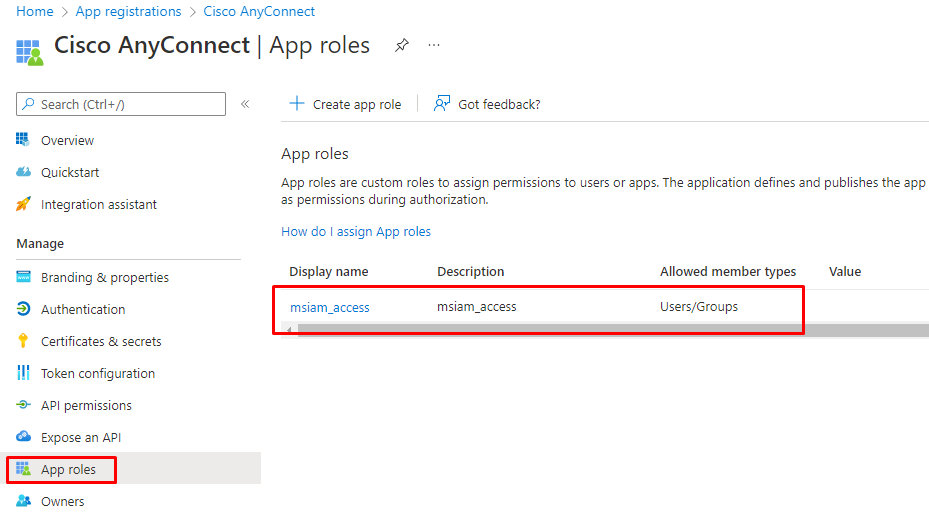Click the Certificates & secrets key icon
Image resolution: width=929 pixels, height=516 pixels.
[24, 342]
